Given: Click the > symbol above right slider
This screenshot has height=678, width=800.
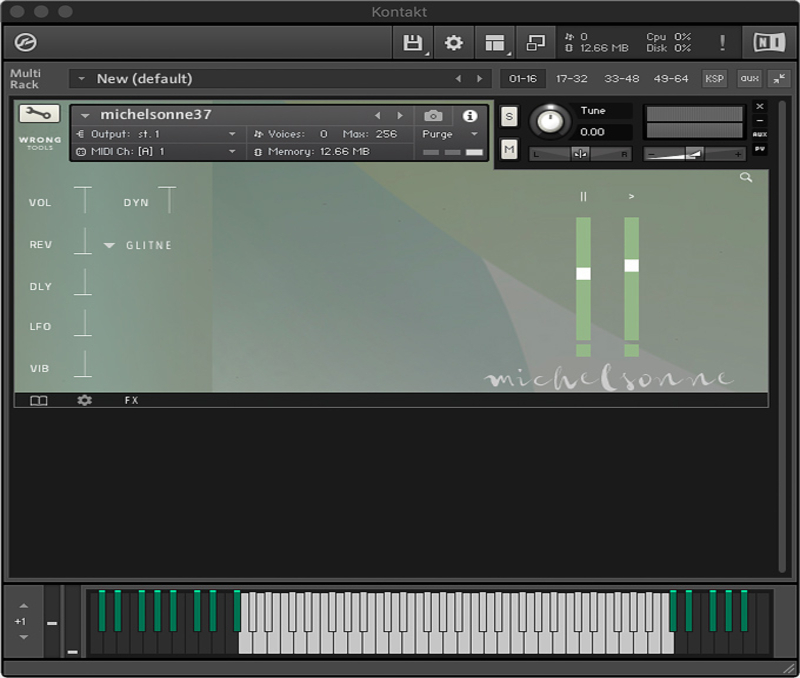Looking at the screenshot, I should (631, 196).
